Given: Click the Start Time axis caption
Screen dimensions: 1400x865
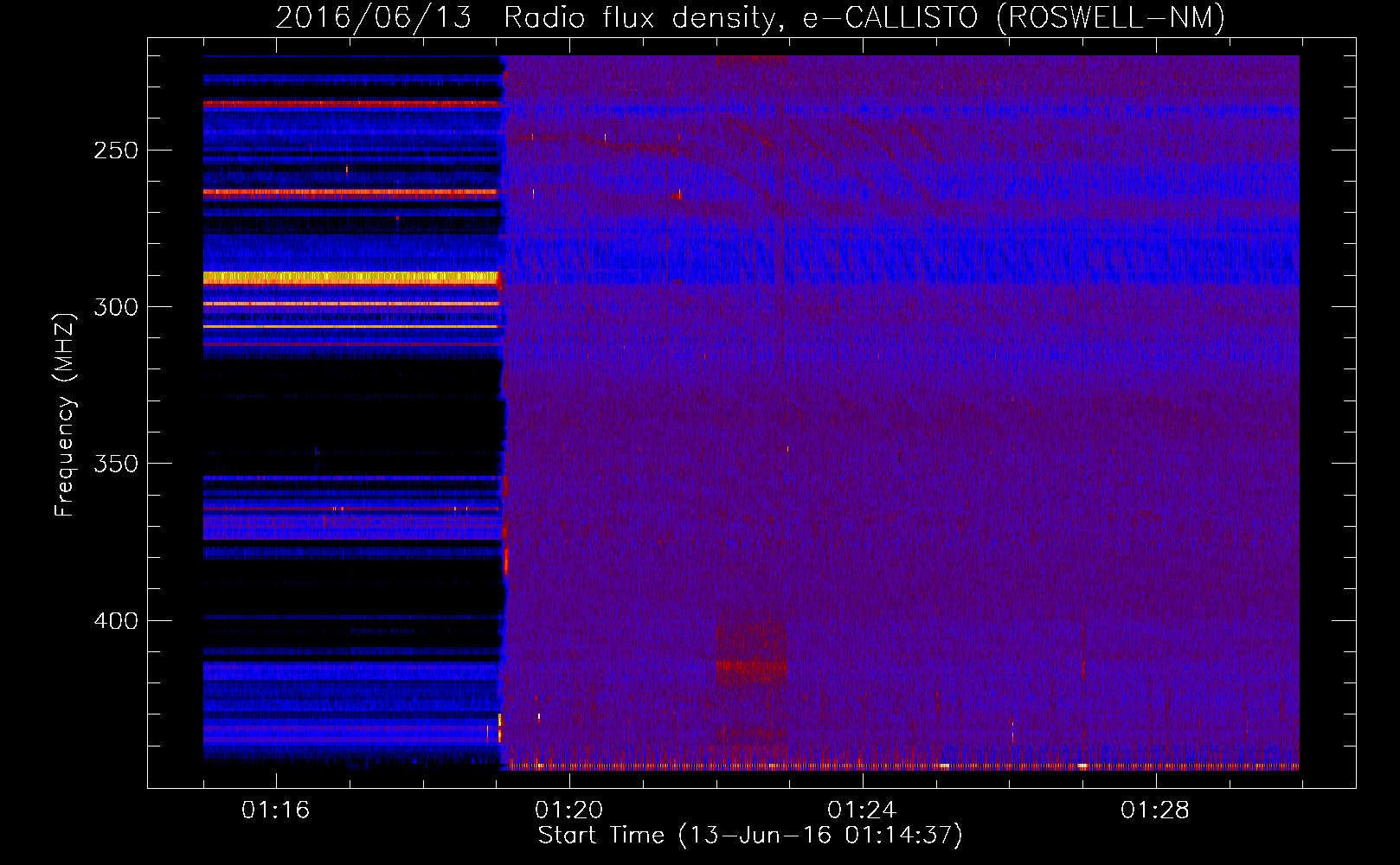Looking at the screenshot, I should 750,836.
